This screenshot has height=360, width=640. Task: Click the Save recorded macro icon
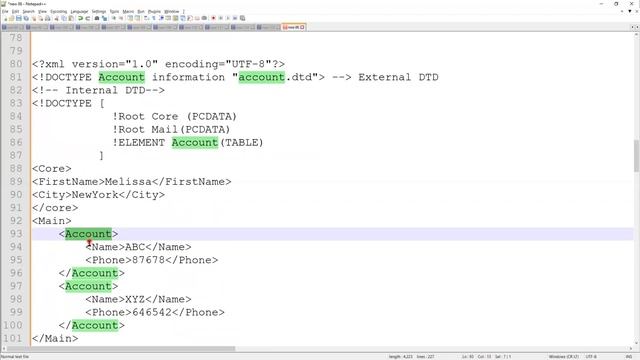(x=242, y=18)
